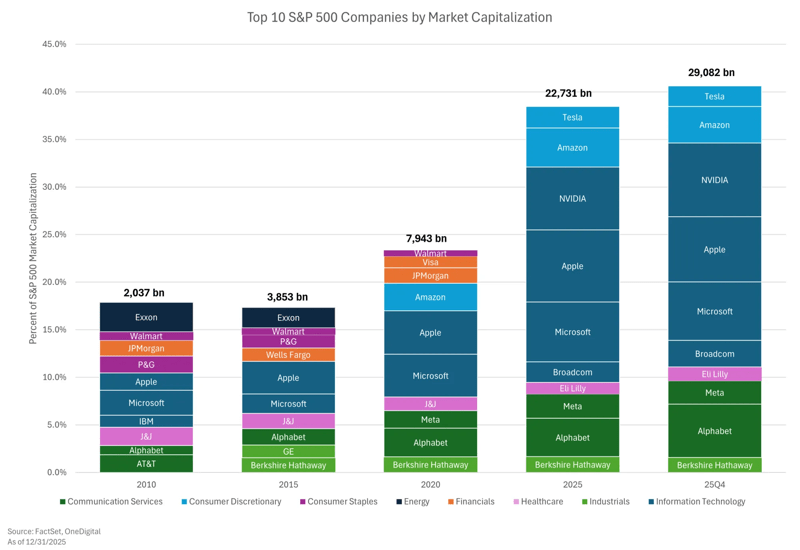Click the Communication Services legend swatch

tap(63, 502)
